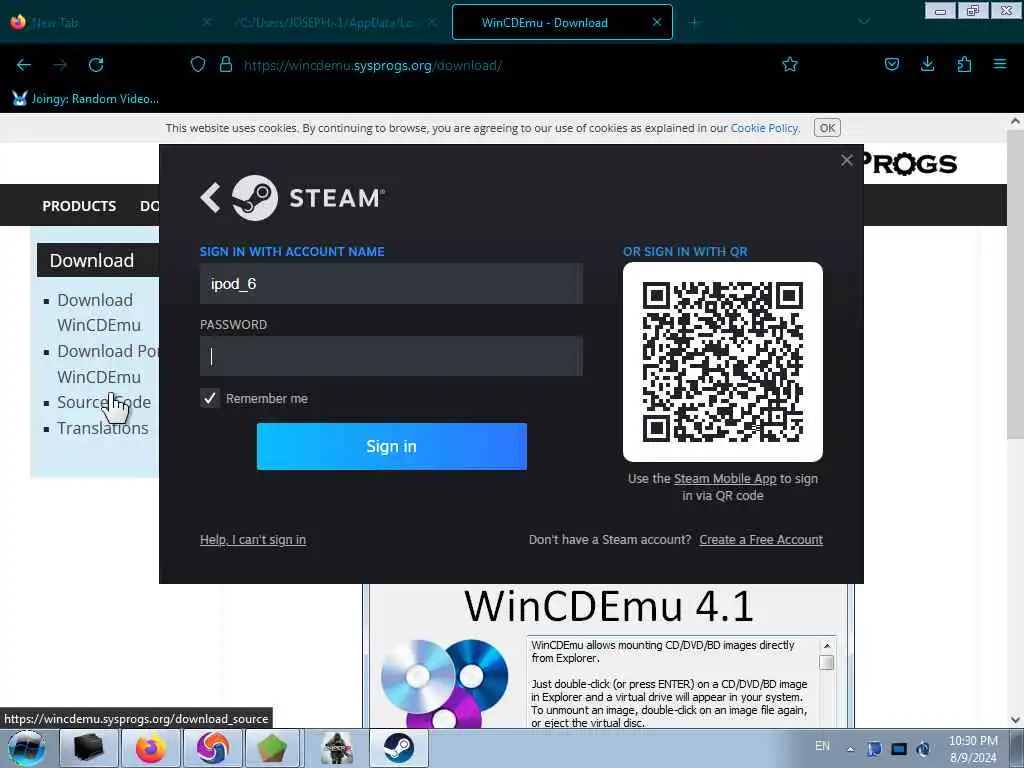Screen dimensions: 1024x768
Task: Click the Action Center flag tray icon
Action: click(874, 749)
